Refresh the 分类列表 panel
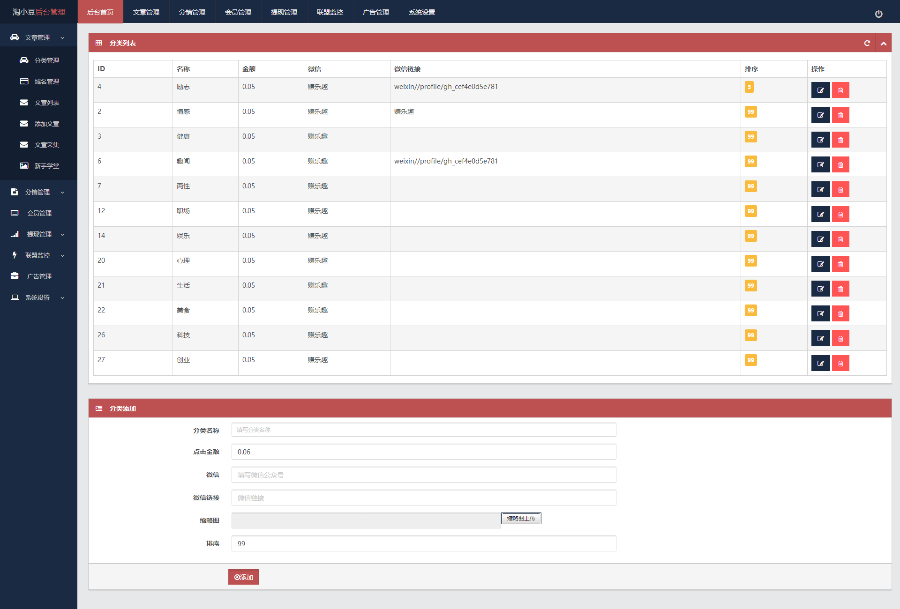Screen dimensions: 900x609 867,43
